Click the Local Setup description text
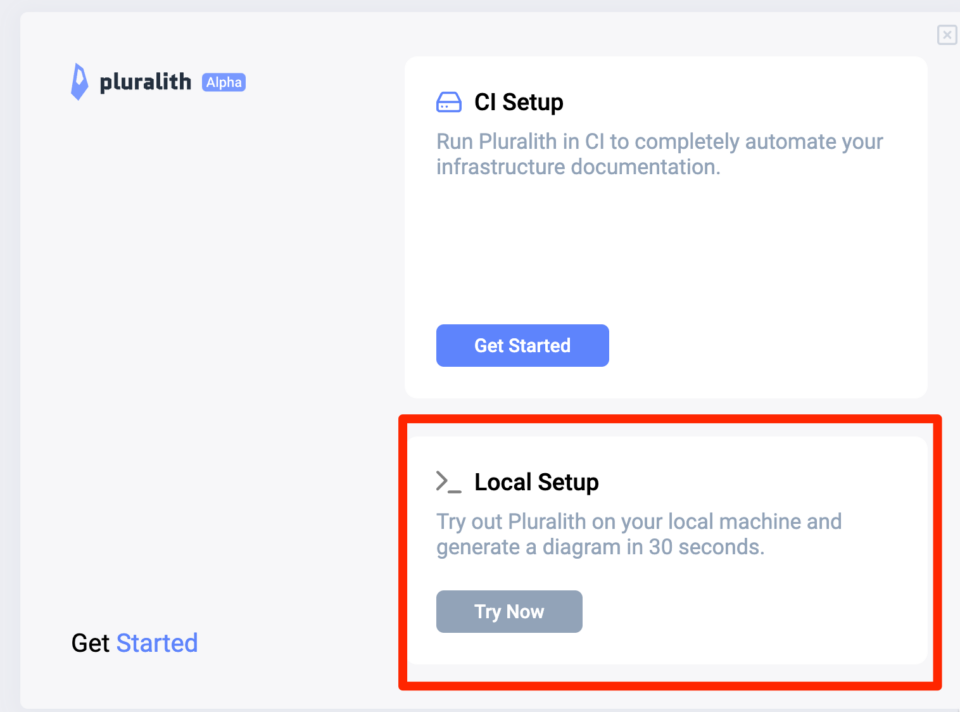Image resolution: width=960 pixels, height=712 pixels. tap(638, 534)
